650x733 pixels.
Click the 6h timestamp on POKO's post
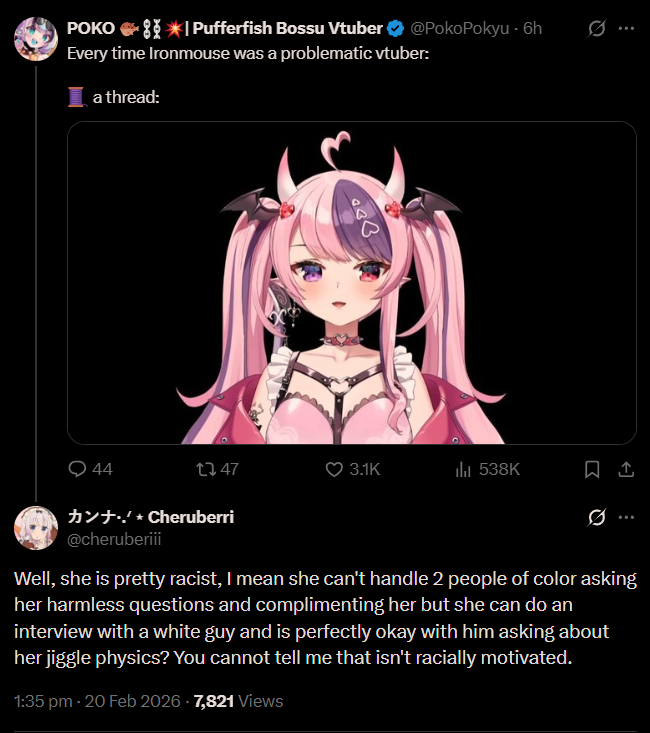[532, 28]
